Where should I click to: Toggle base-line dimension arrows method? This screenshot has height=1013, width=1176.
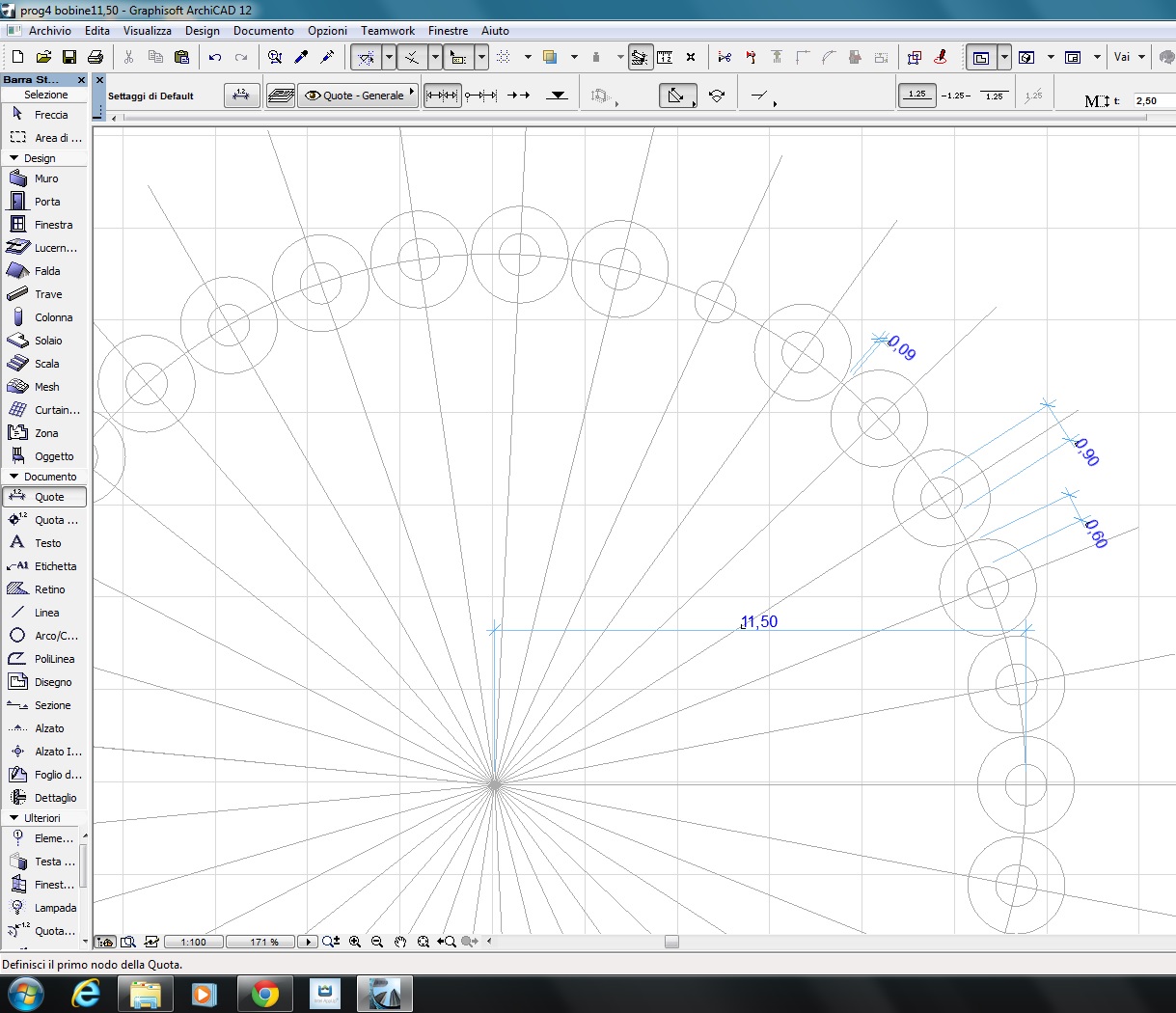pos(519,96)
